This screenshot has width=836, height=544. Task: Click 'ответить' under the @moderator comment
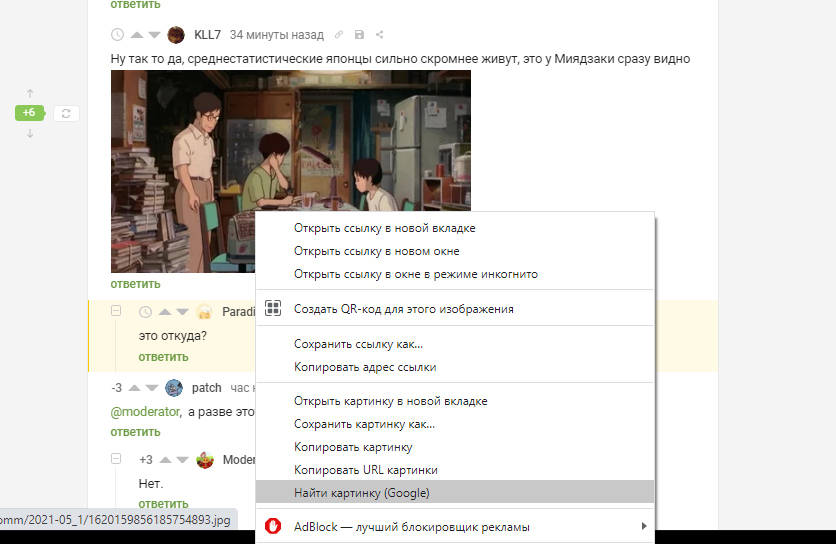tap(135, 432)
